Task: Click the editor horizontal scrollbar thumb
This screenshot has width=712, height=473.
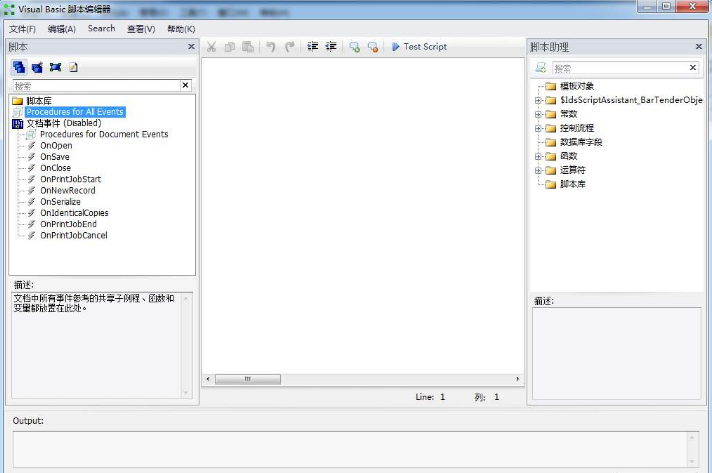Action: (247, 379)
